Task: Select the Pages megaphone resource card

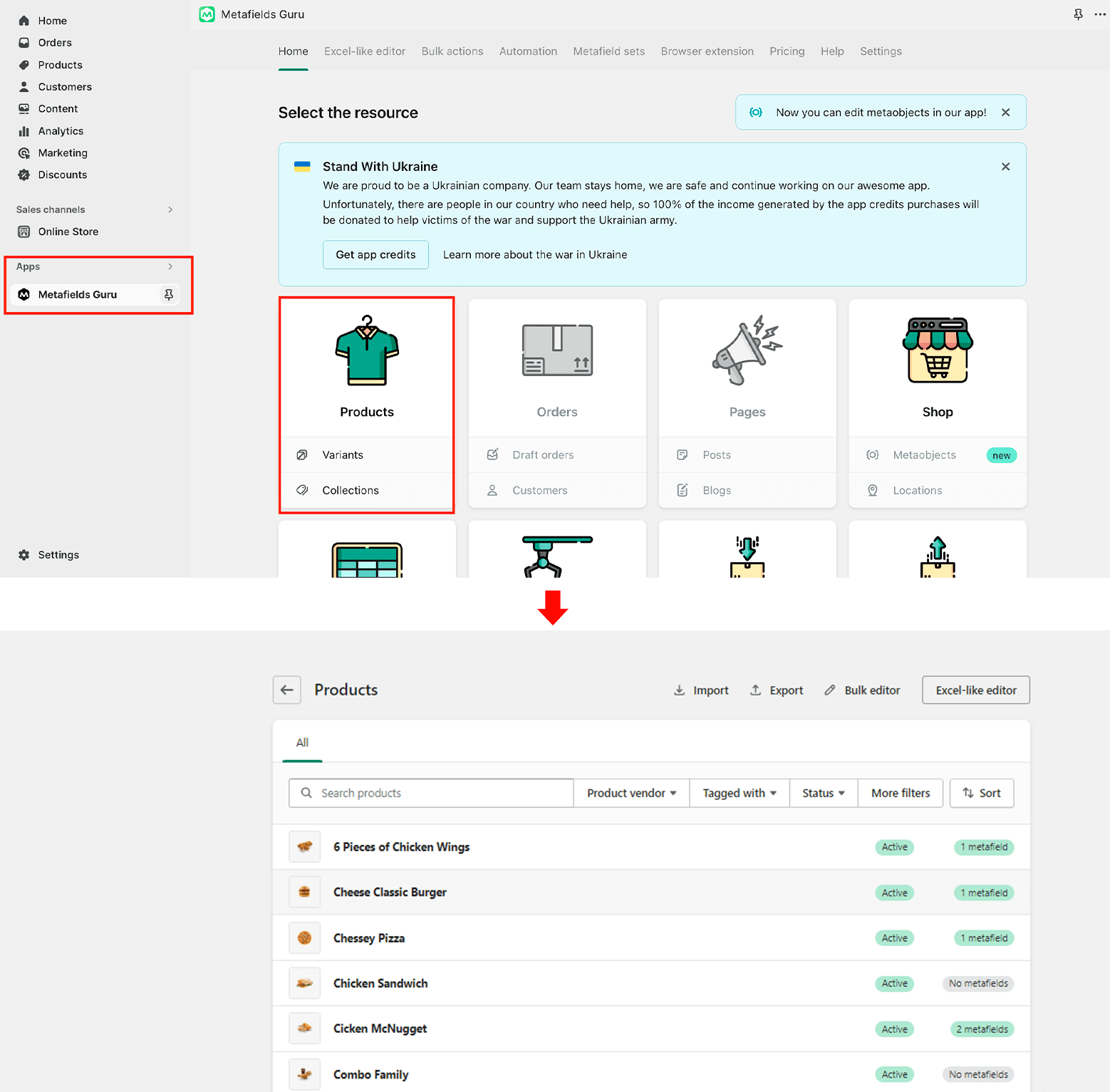Action: (747, 368)
